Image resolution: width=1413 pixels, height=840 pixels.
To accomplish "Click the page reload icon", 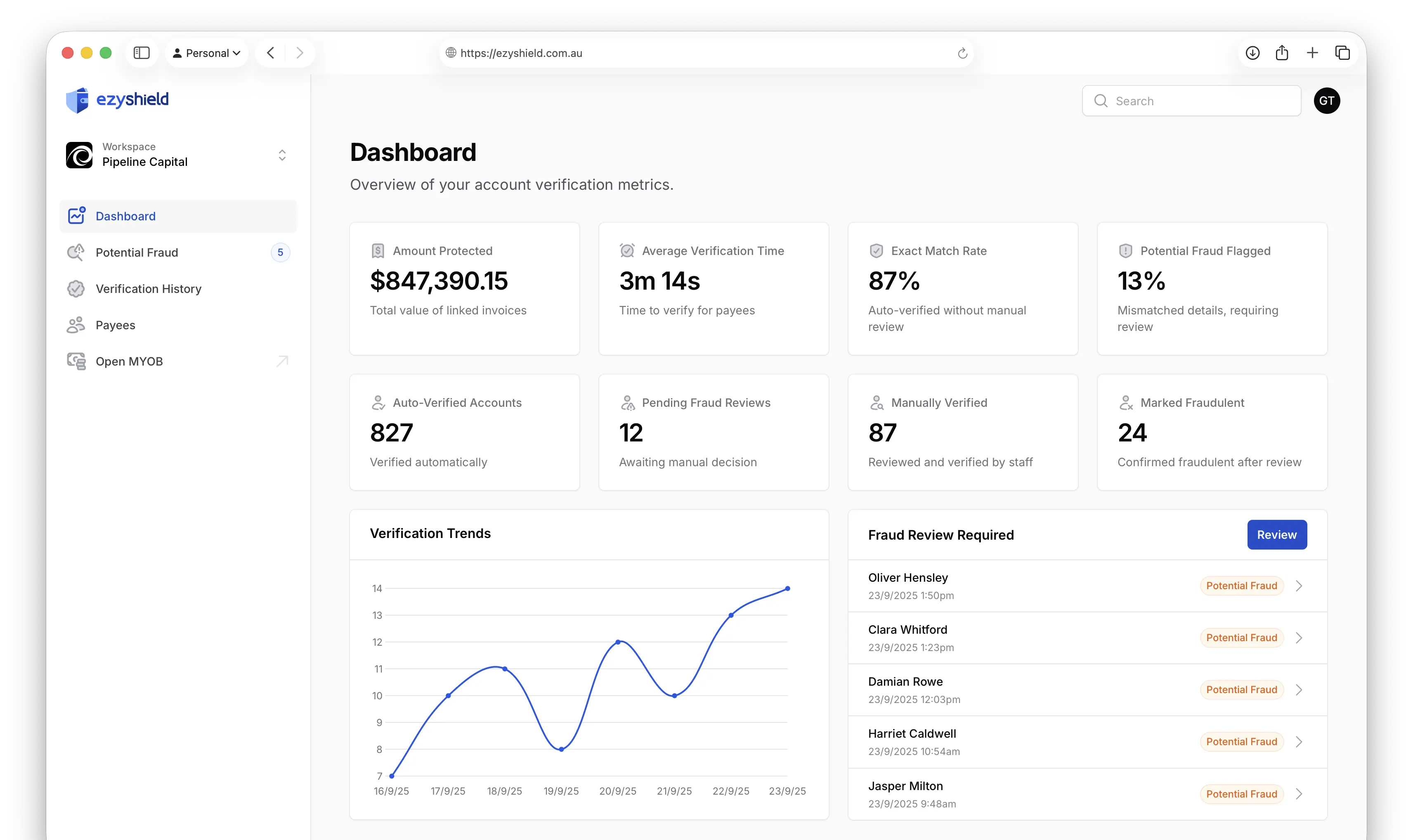I will [x=962, y=53].
